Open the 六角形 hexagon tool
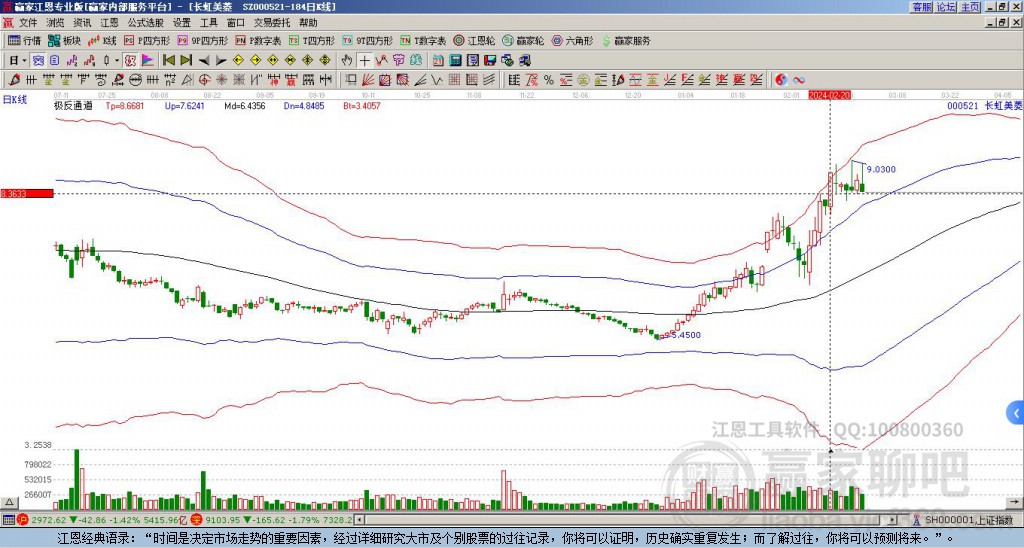Screen dimensions: 1024x548 click(x=572, y=41)
